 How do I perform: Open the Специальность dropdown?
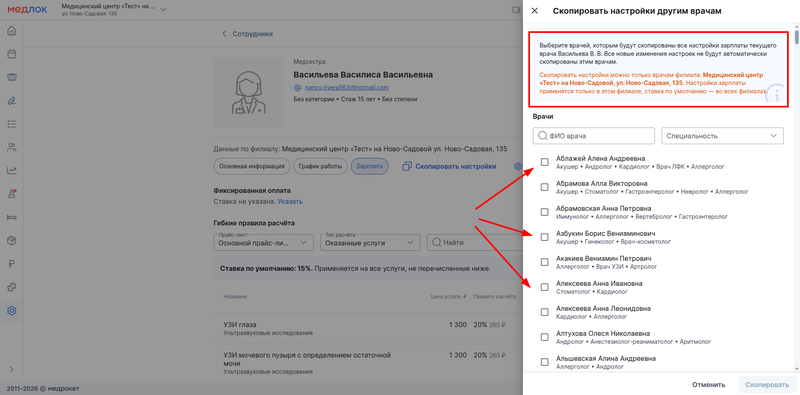click(x=722, y=136)
